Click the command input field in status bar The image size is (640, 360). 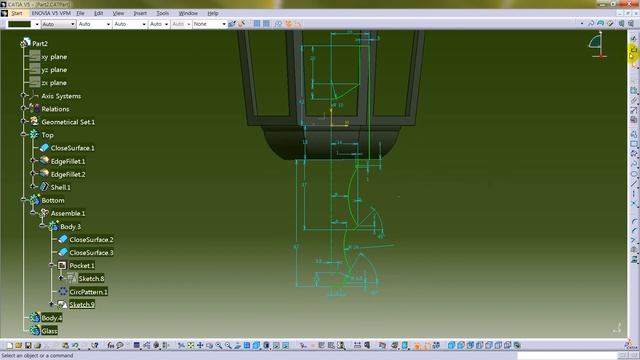click(567, 356)
